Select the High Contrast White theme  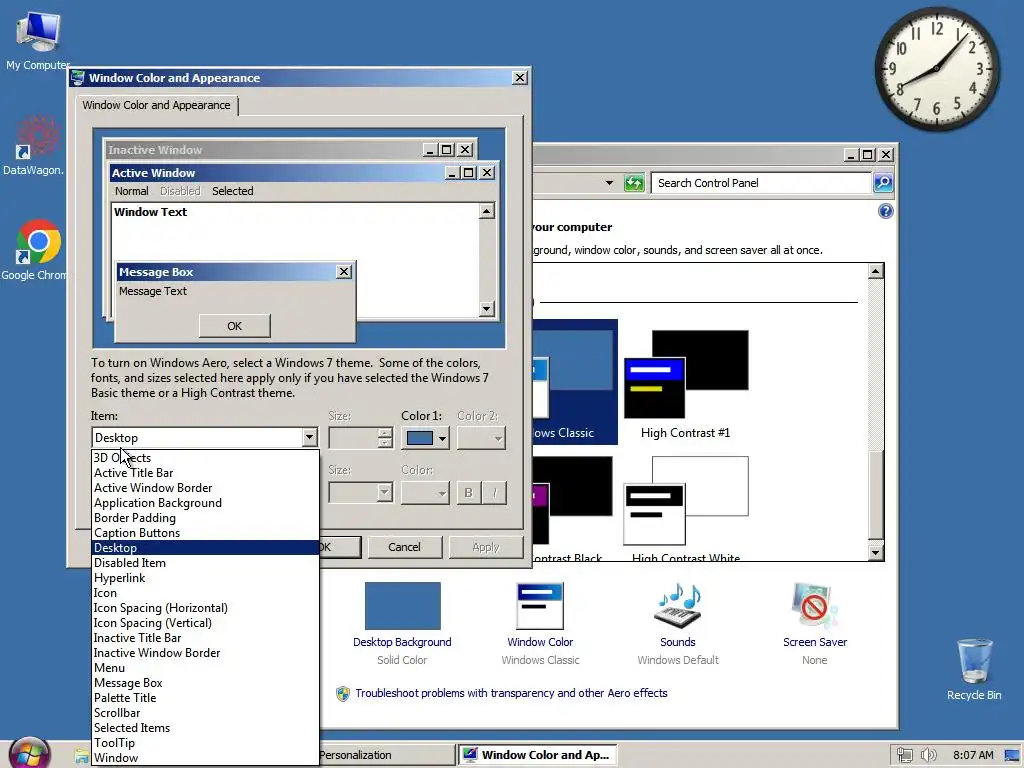coord(686,508)
